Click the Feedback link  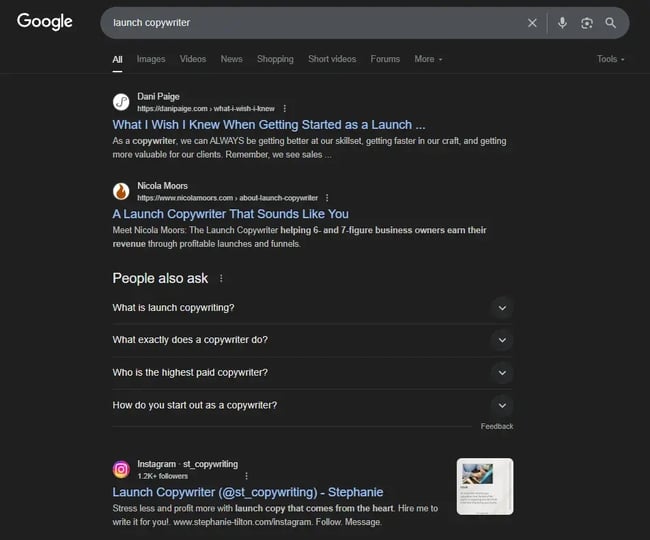[x=496, y=426]
